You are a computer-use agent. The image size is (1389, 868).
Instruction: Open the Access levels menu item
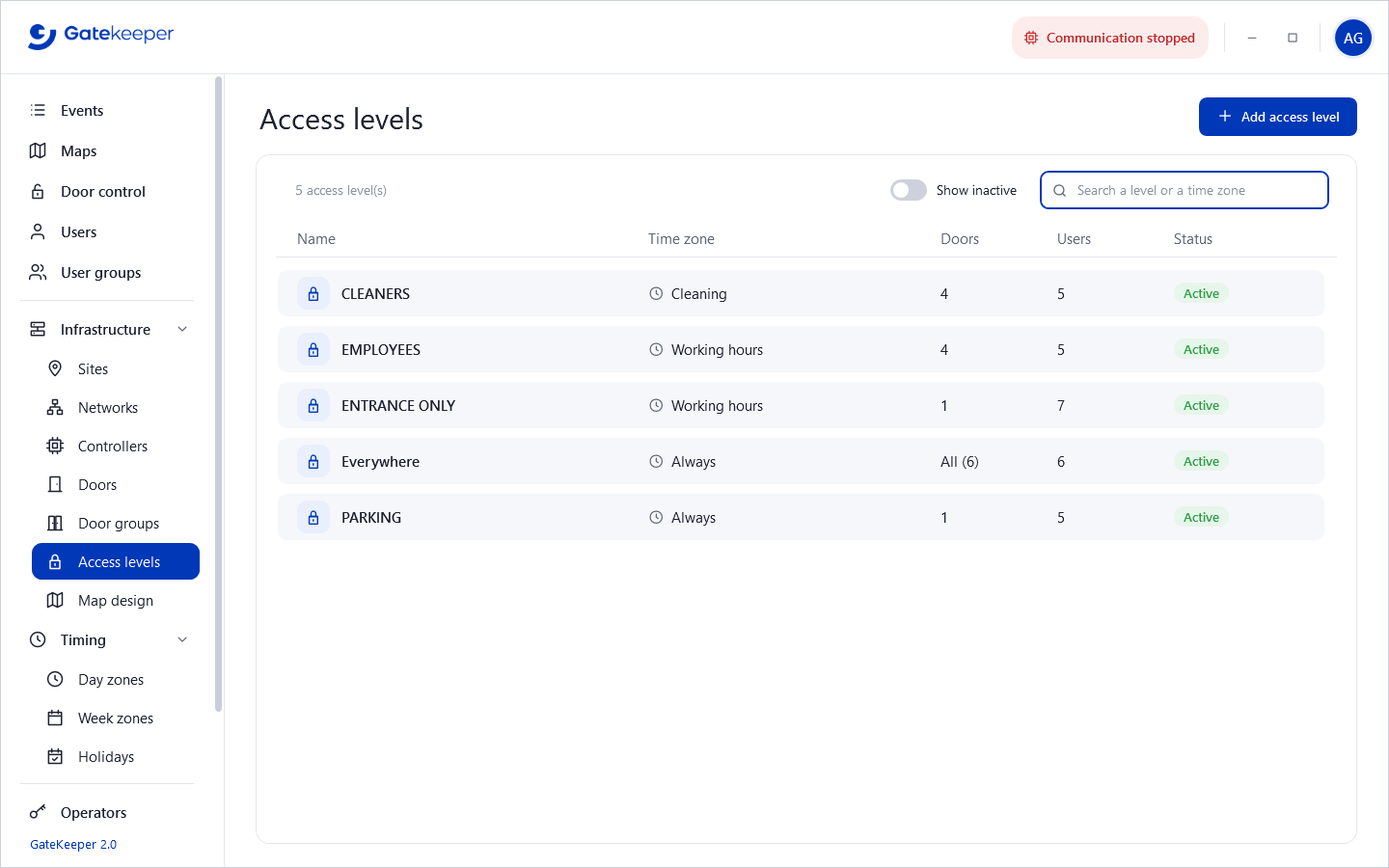tap(116, 561)
